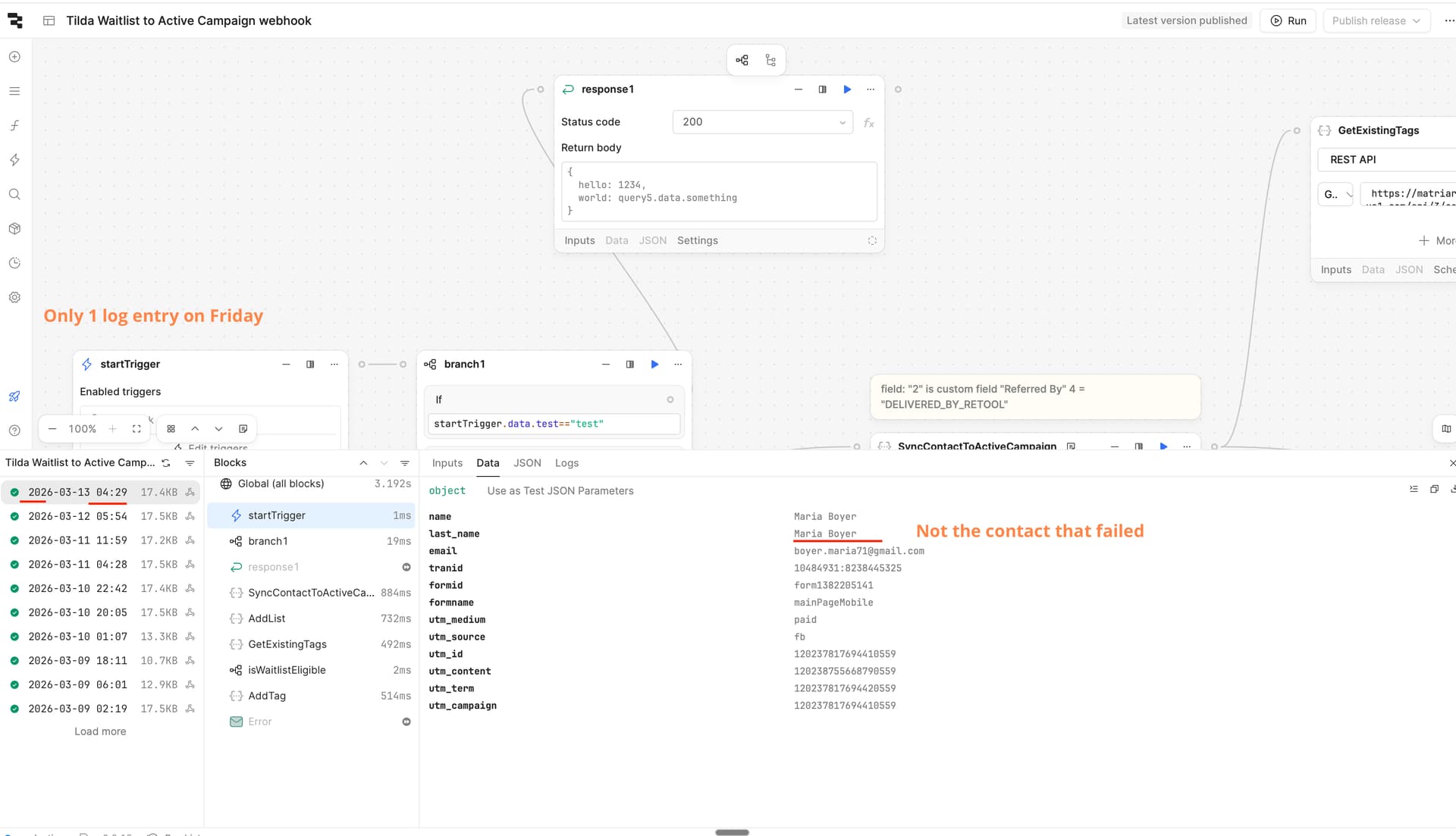Toggle side panel on branch1 block
This screenshot has height=836, width=1456.
(629, 365)
